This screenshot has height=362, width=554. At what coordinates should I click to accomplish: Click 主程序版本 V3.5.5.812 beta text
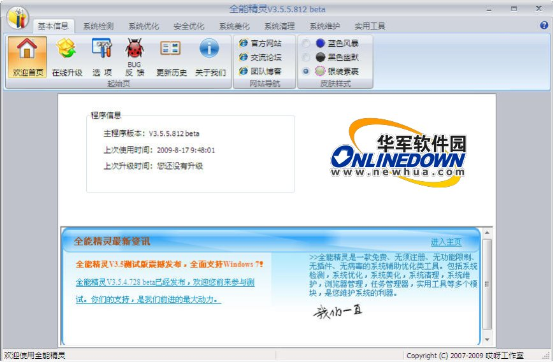point(151,133)
